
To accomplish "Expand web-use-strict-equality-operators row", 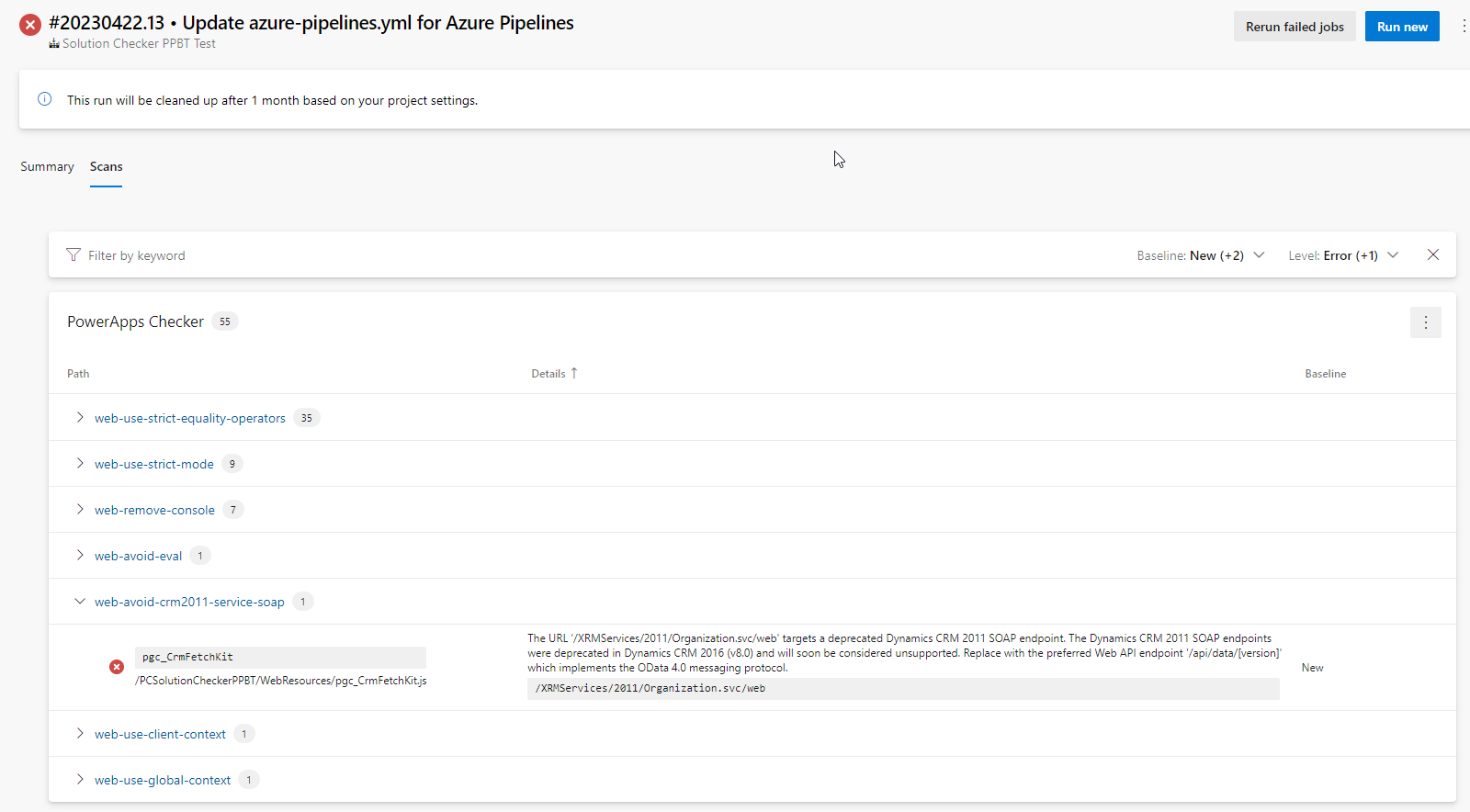I will [80, 417].
